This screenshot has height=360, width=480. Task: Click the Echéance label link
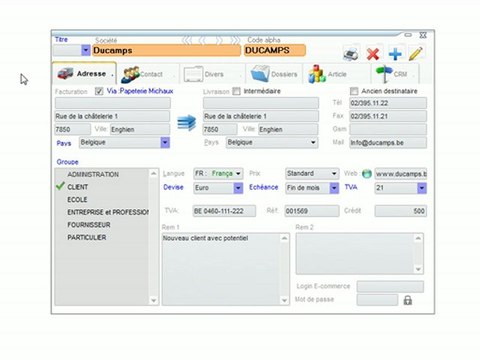(263, 187)
